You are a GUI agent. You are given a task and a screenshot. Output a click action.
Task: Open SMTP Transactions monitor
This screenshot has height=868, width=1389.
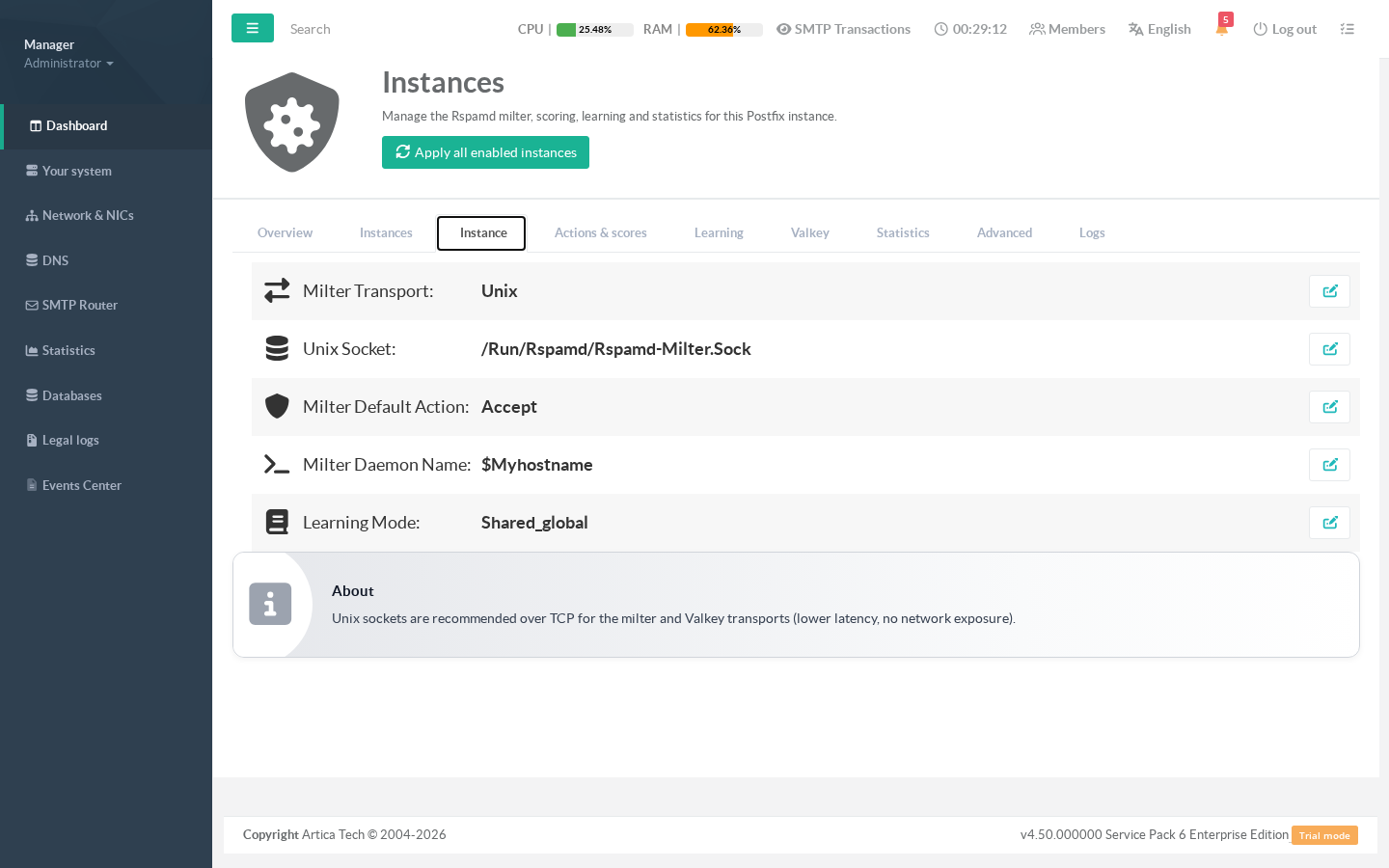(843, 29)
